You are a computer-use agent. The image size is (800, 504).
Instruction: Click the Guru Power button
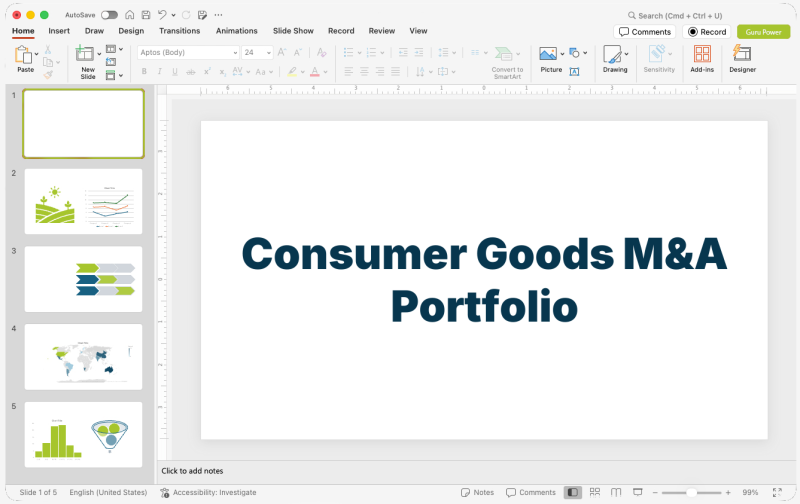point(763,32)
